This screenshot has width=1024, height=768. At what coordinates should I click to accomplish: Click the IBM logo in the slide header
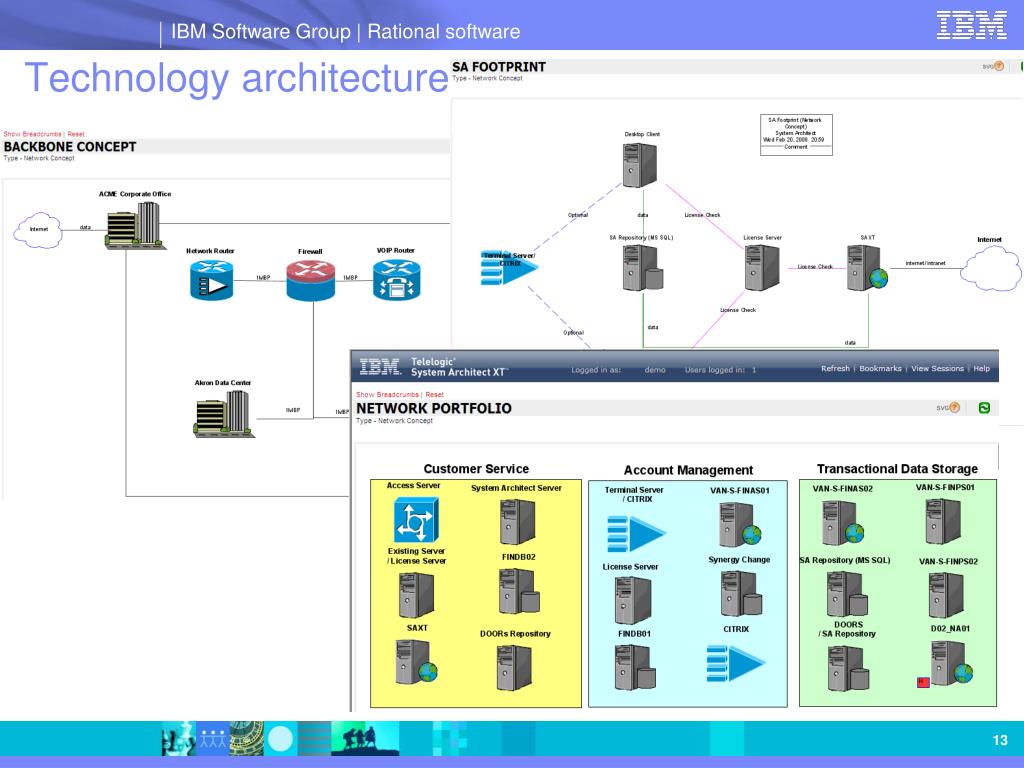click(971, 25)
